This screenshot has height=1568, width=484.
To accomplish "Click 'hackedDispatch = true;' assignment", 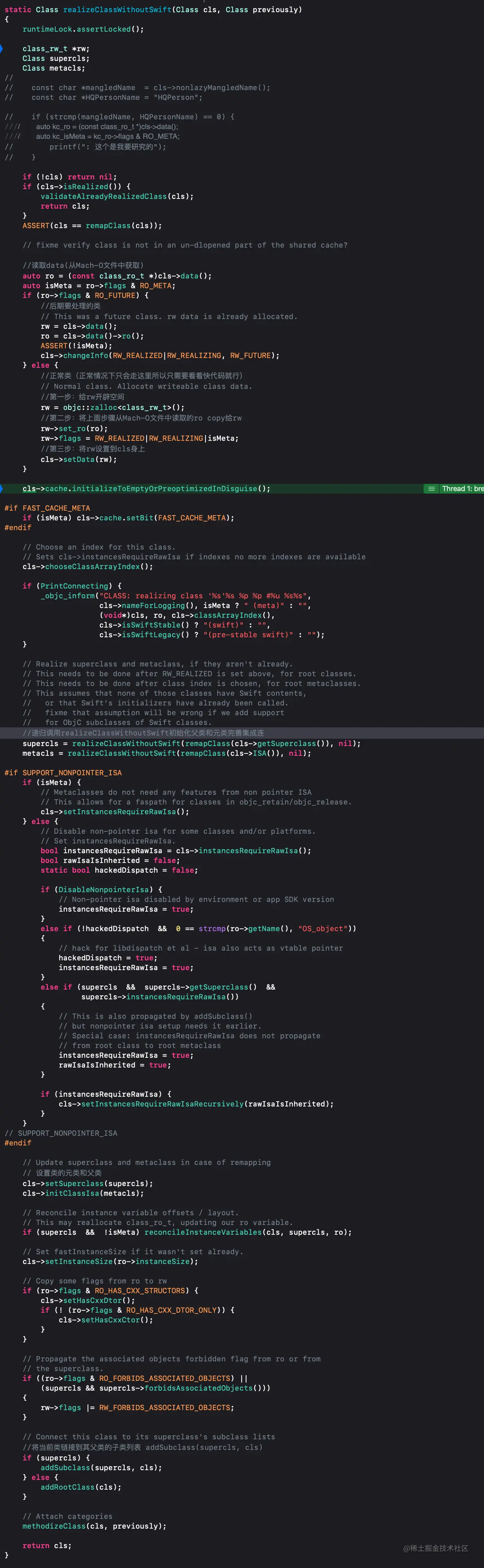I will [x=108, y=958].
